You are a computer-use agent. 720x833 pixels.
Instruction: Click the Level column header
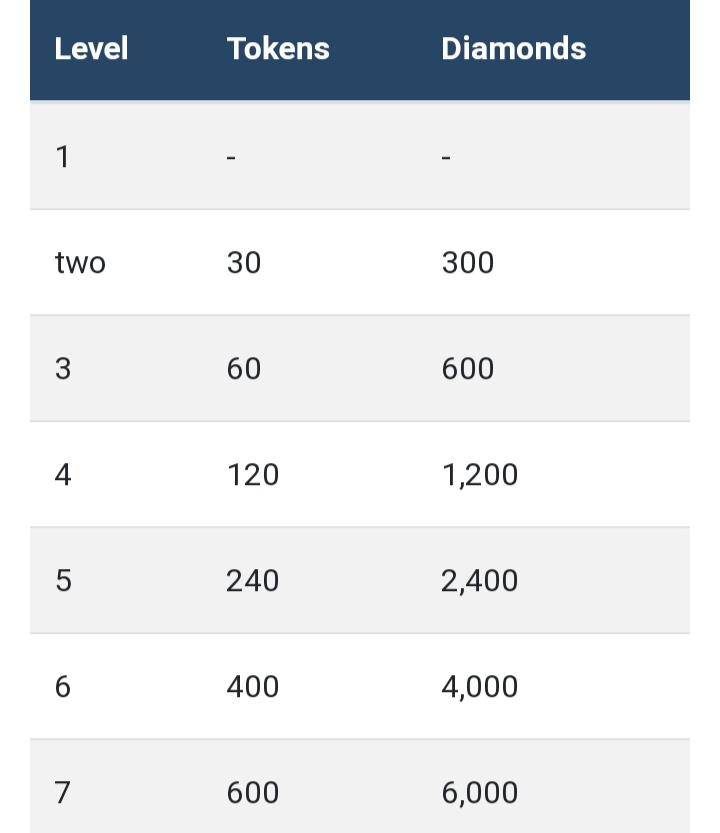tap(91, 49)
